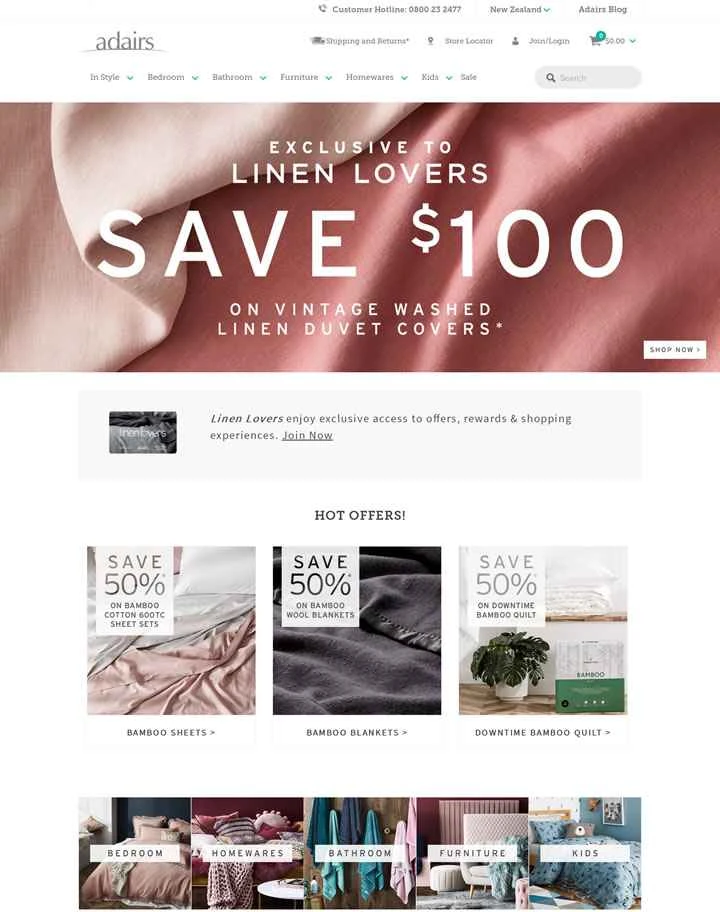Expand the cart total dropdown arrow
Screen dimensions: 720x912
pos(633,41)
